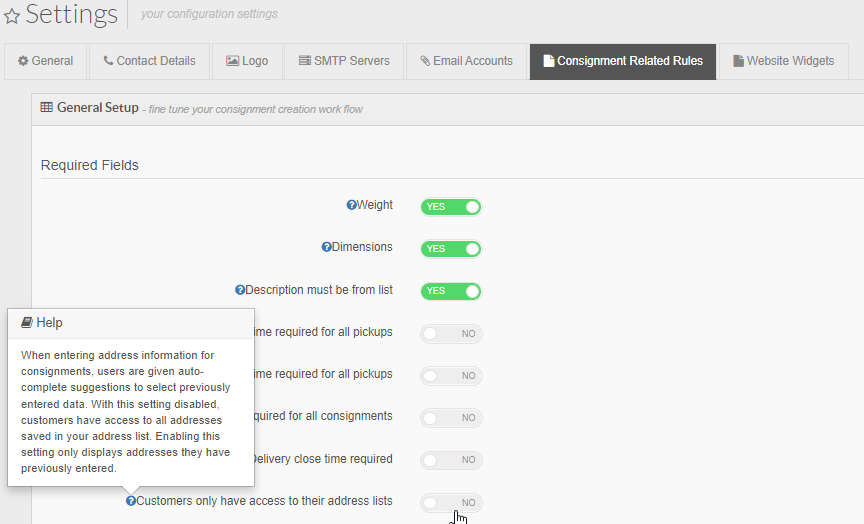The height and width of the screenshot is (524, 864).
Task: Click the book icon in Help popup
Action: tap(27, 323)
